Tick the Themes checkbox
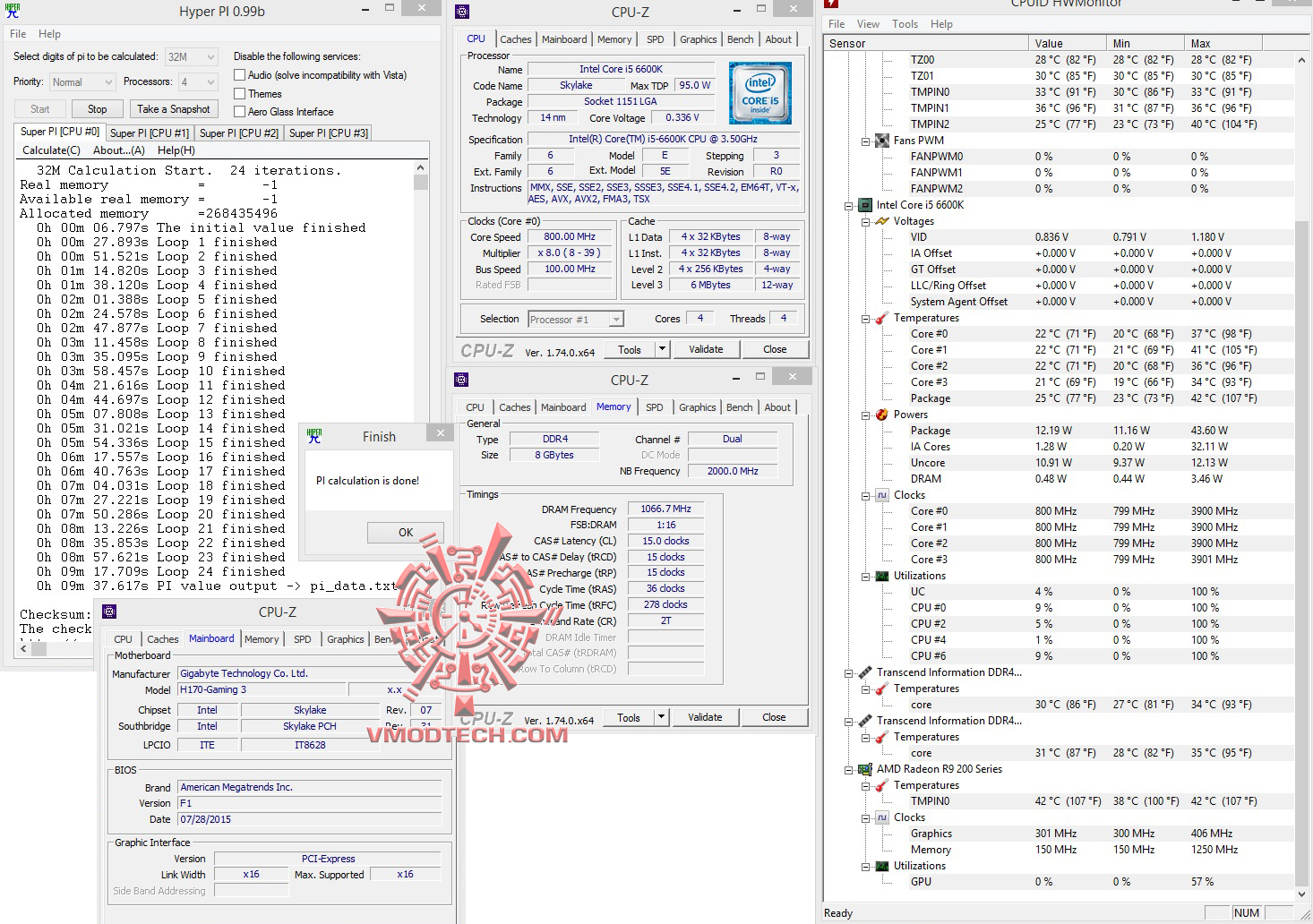This screenshot has height=924, width=1313. [x=239, y=93]
